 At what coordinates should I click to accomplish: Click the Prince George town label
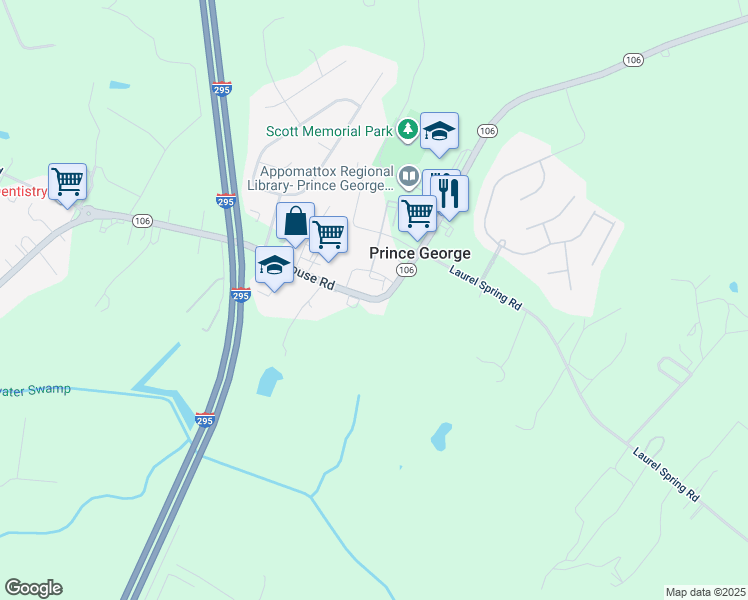coord(420,253)
